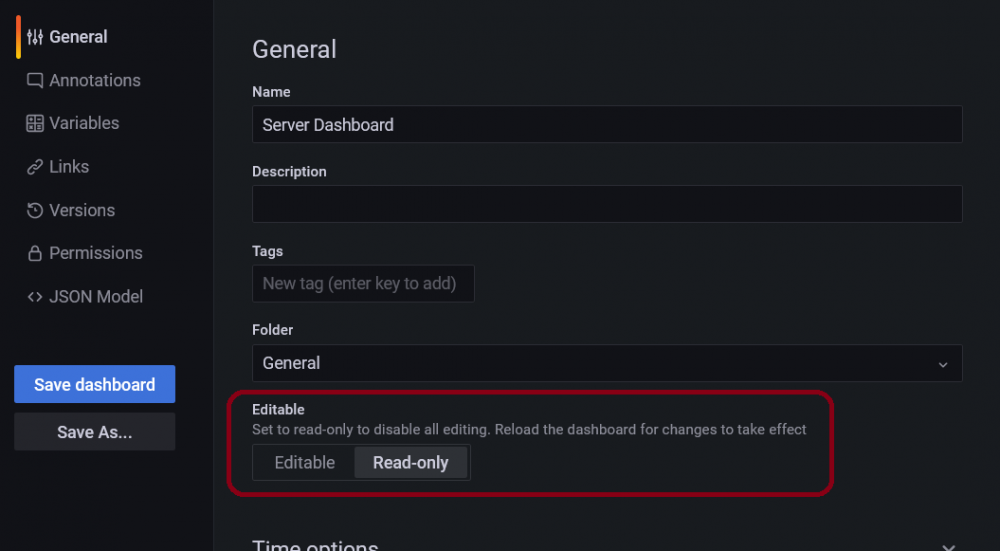Click the JSON Model code brackets icon
The image size is (1000, 551).
pyautogui.click(x=35, y=297)
